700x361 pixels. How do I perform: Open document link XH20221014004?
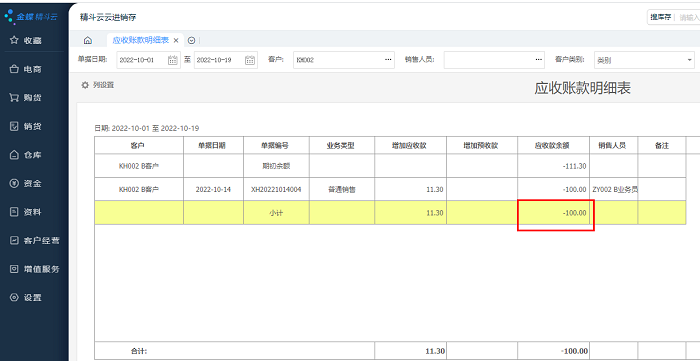276,189
